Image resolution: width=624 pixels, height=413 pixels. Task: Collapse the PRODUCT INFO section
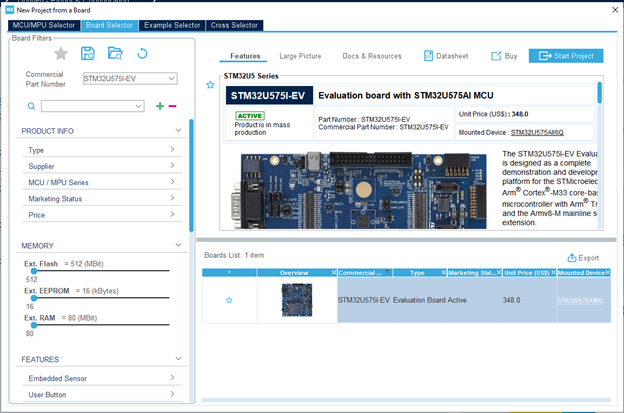pos(178,131)
